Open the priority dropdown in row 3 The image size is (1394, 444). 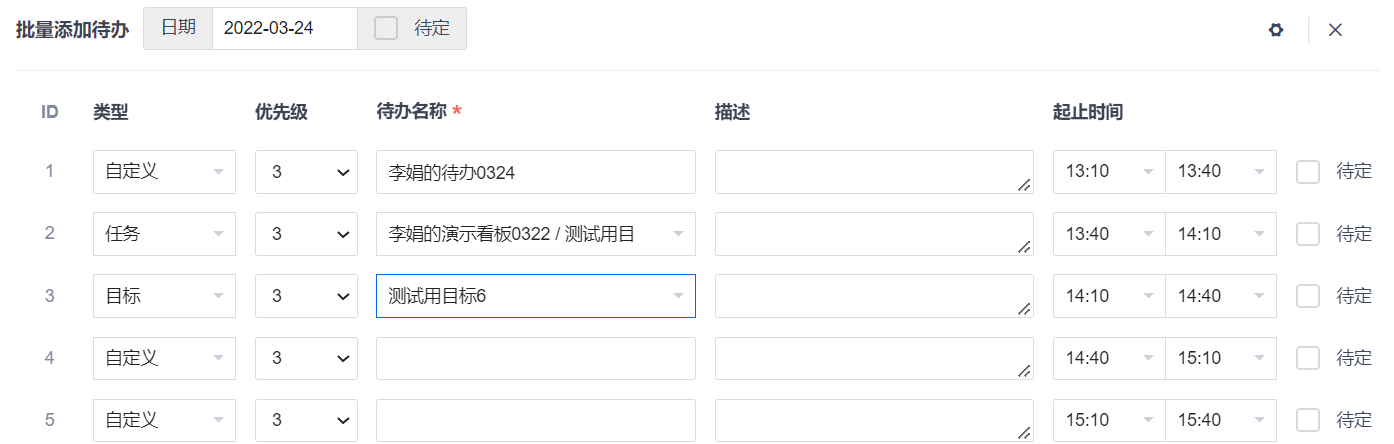click(x=306, y=296)
